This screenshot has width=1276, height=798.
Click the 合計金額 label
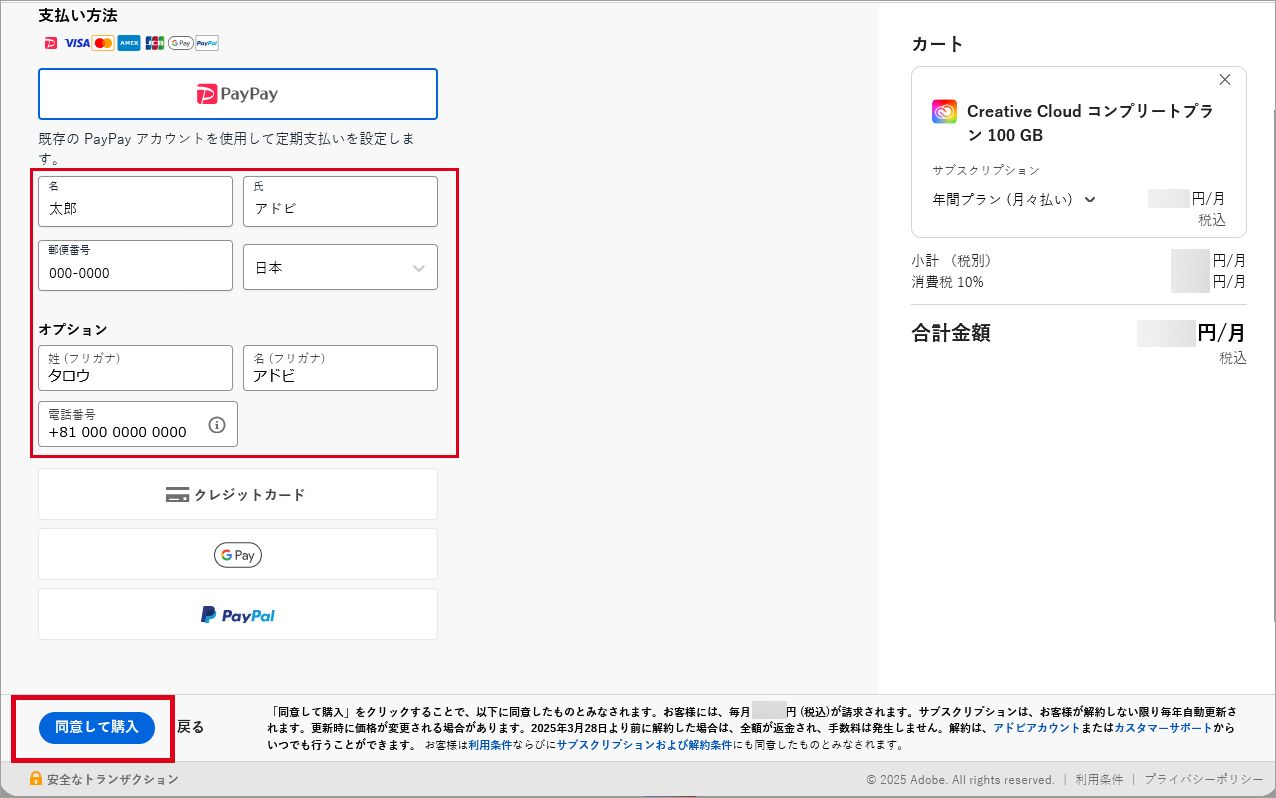(951, 333)
